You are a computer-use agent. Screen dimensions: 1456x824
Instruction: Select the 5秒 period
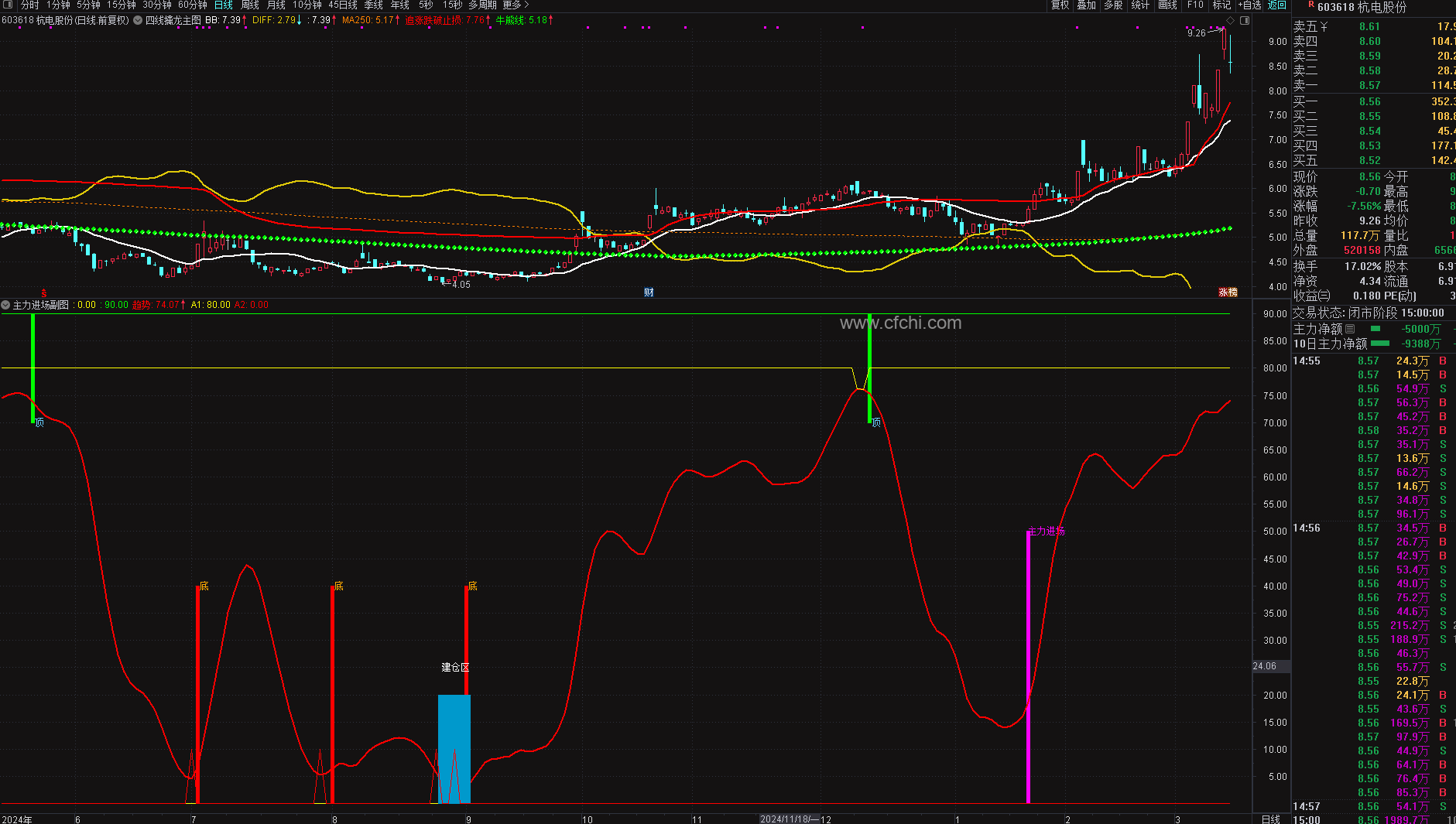pos(427,5)
